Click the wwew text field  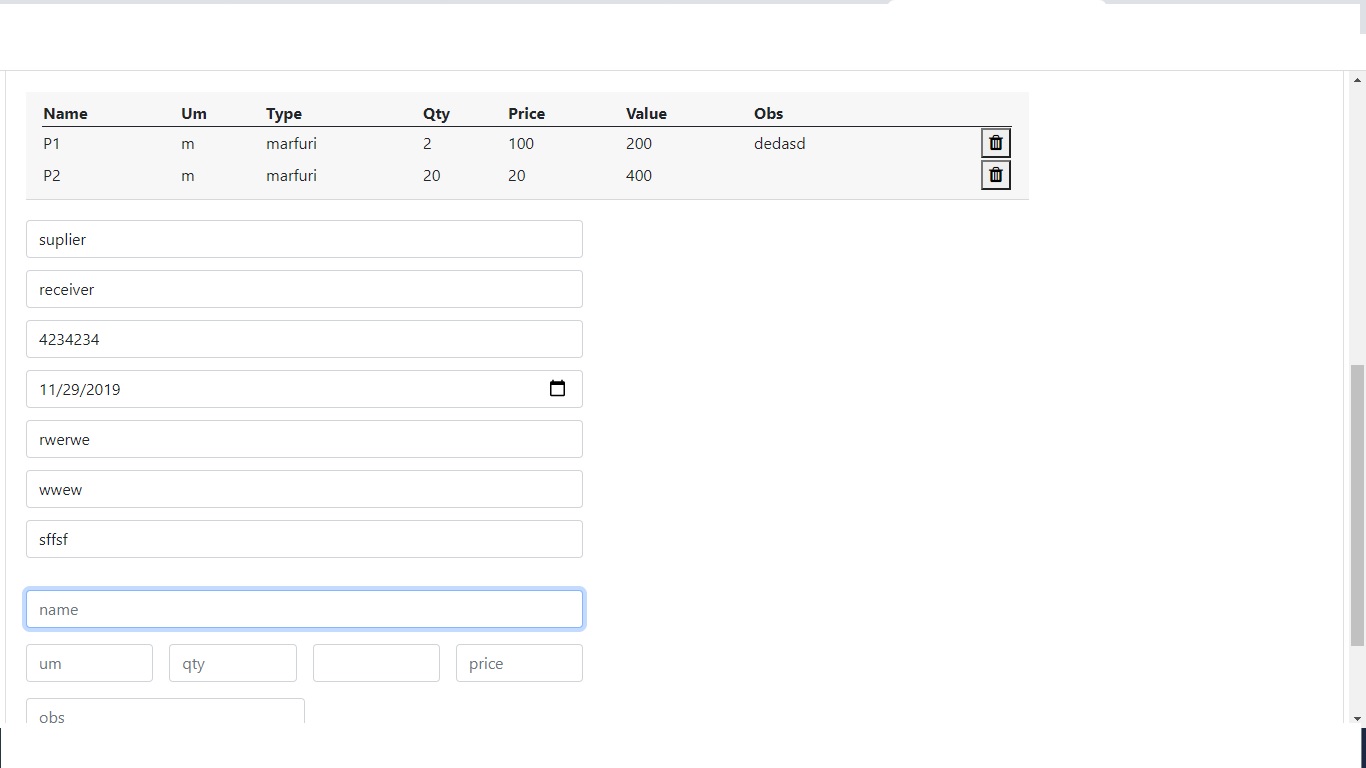coord(304,489)
